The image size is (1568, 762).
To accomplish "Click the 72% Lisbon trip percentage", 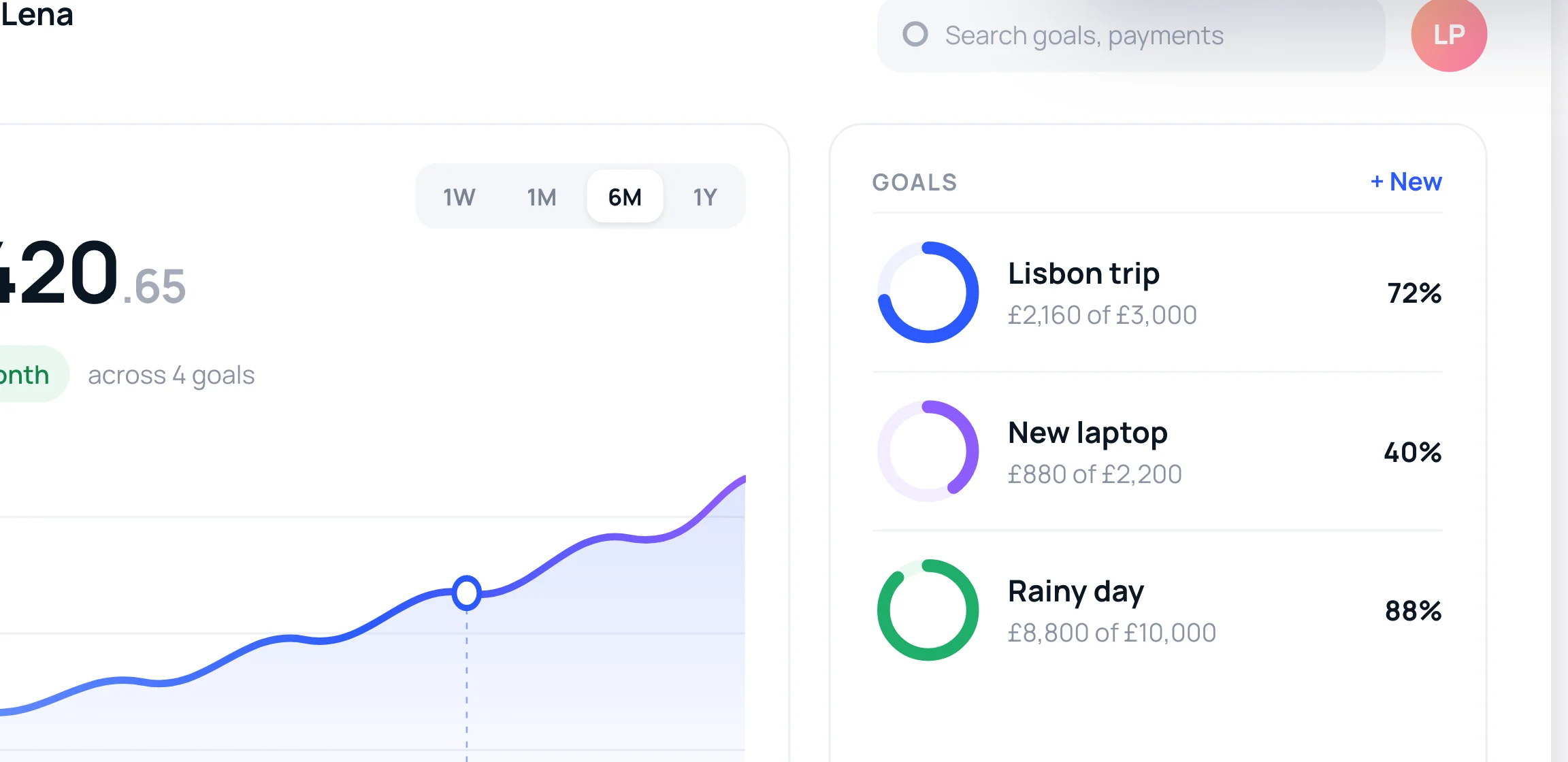I will click(x=1414, y=293).
